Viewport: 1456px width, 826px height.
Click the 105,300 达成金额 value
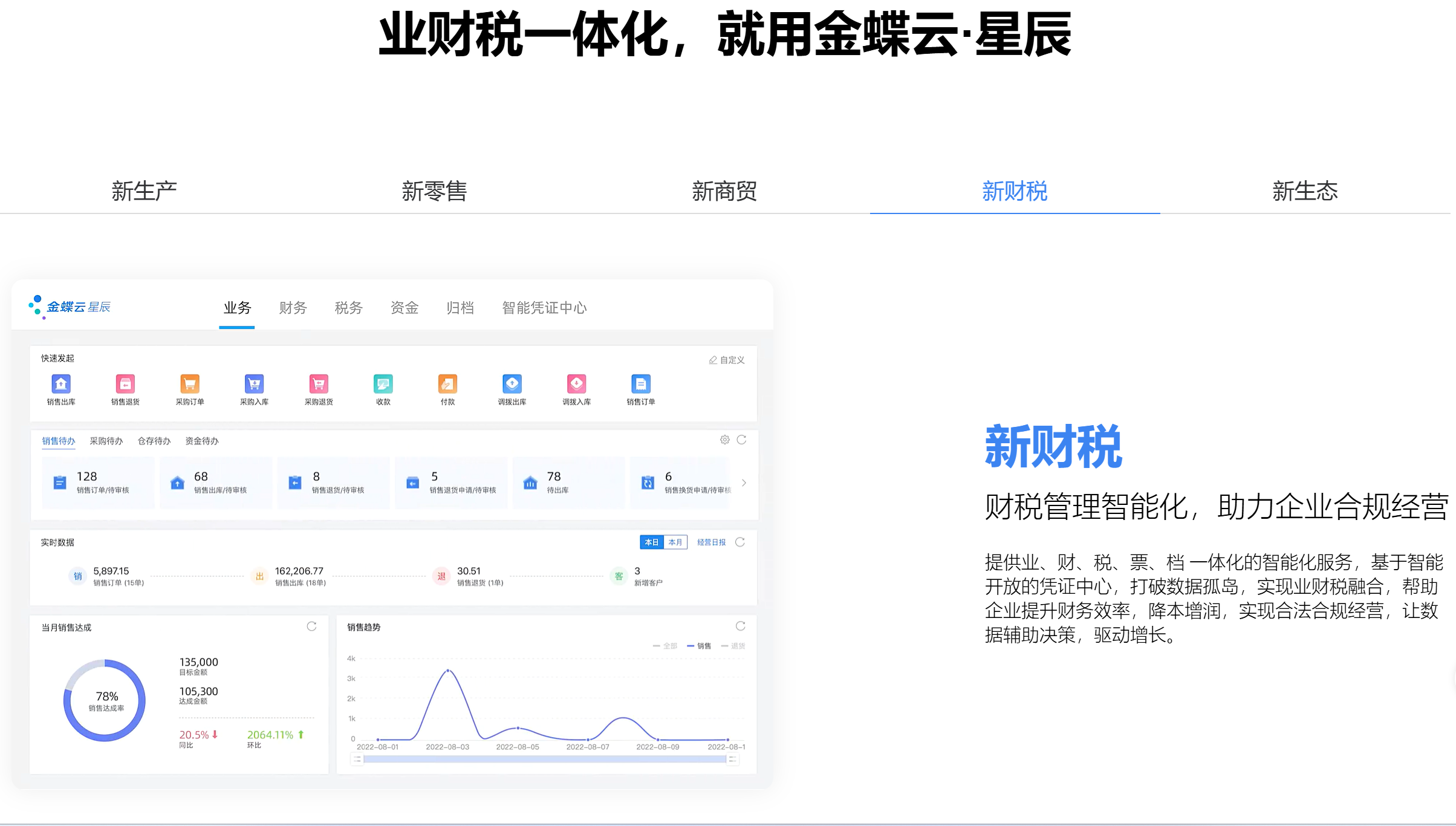pos(198,691)
